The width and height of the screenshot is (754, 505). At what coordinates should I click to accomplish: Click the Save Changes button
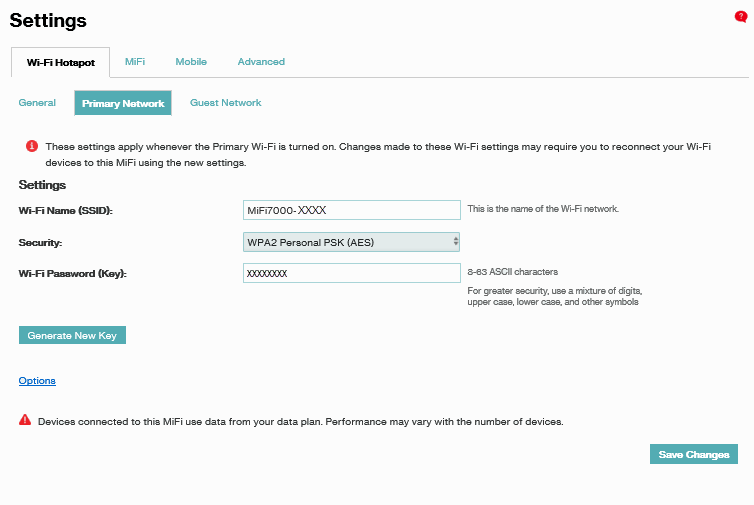[x=693, y=455]
